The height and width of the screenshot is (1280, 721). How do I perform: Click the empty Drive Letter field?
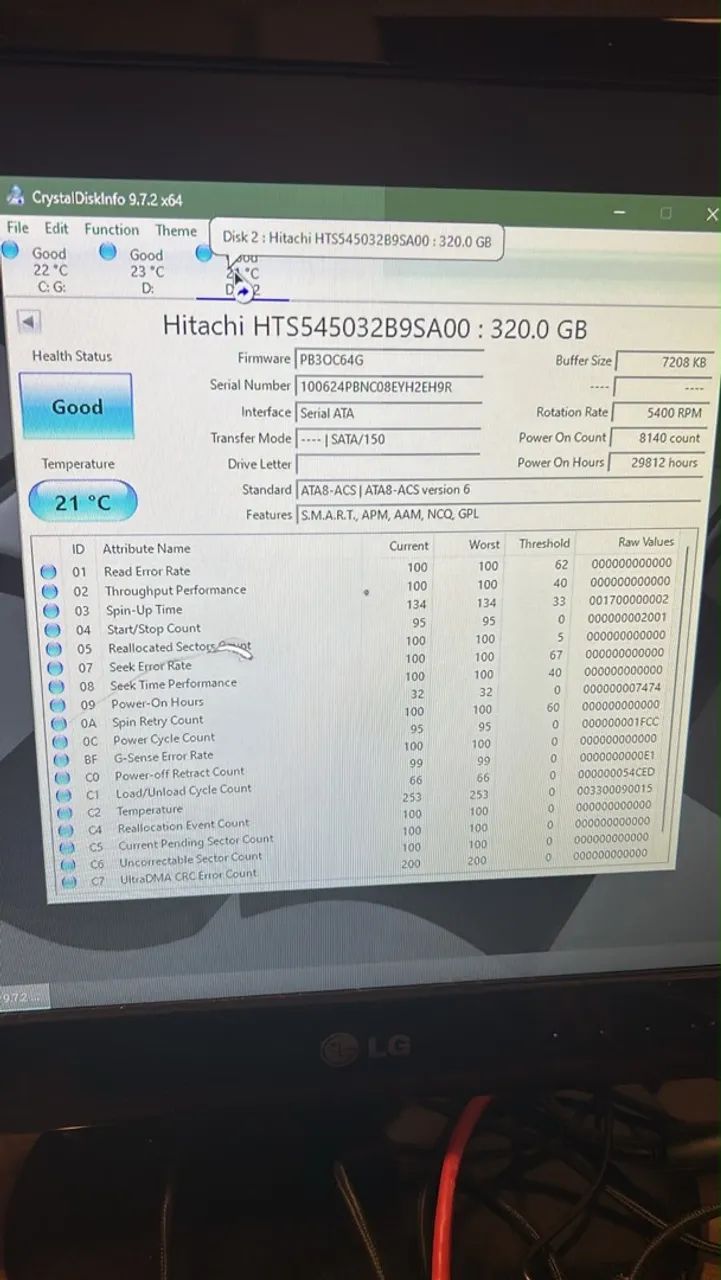point(389,464)
